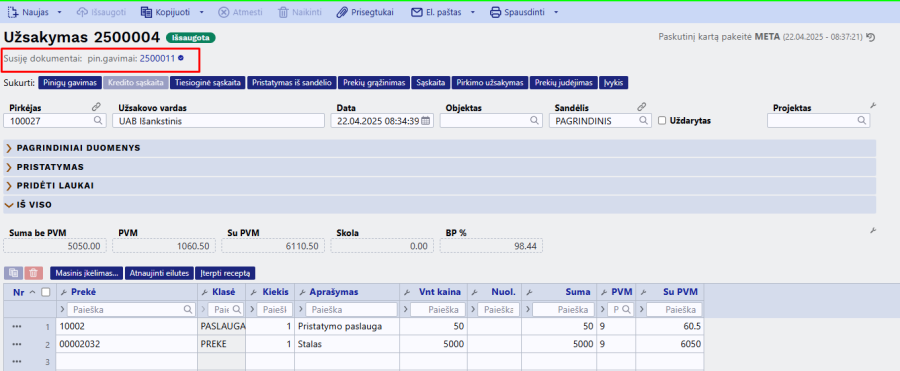
Task: Open the Kopijuoti menu
Action: pos(173,12)
